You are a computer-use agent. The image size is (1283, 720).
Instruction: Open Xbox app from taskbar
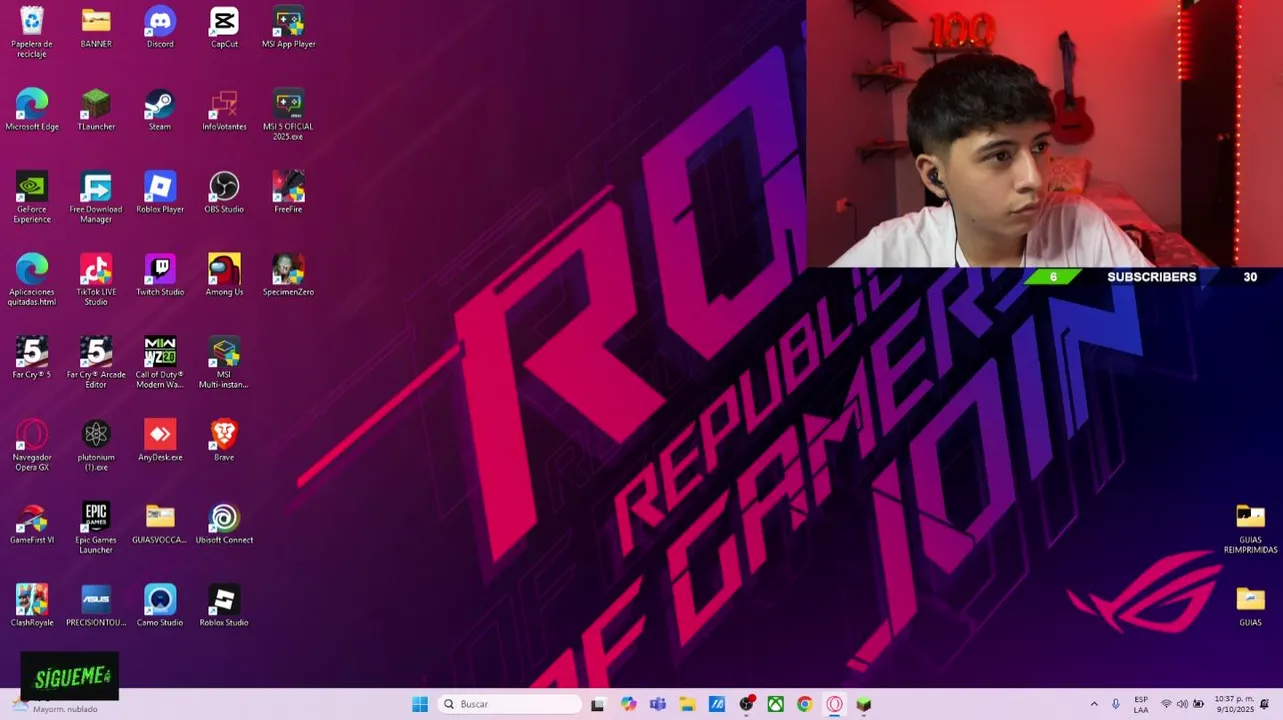(775, 704)
